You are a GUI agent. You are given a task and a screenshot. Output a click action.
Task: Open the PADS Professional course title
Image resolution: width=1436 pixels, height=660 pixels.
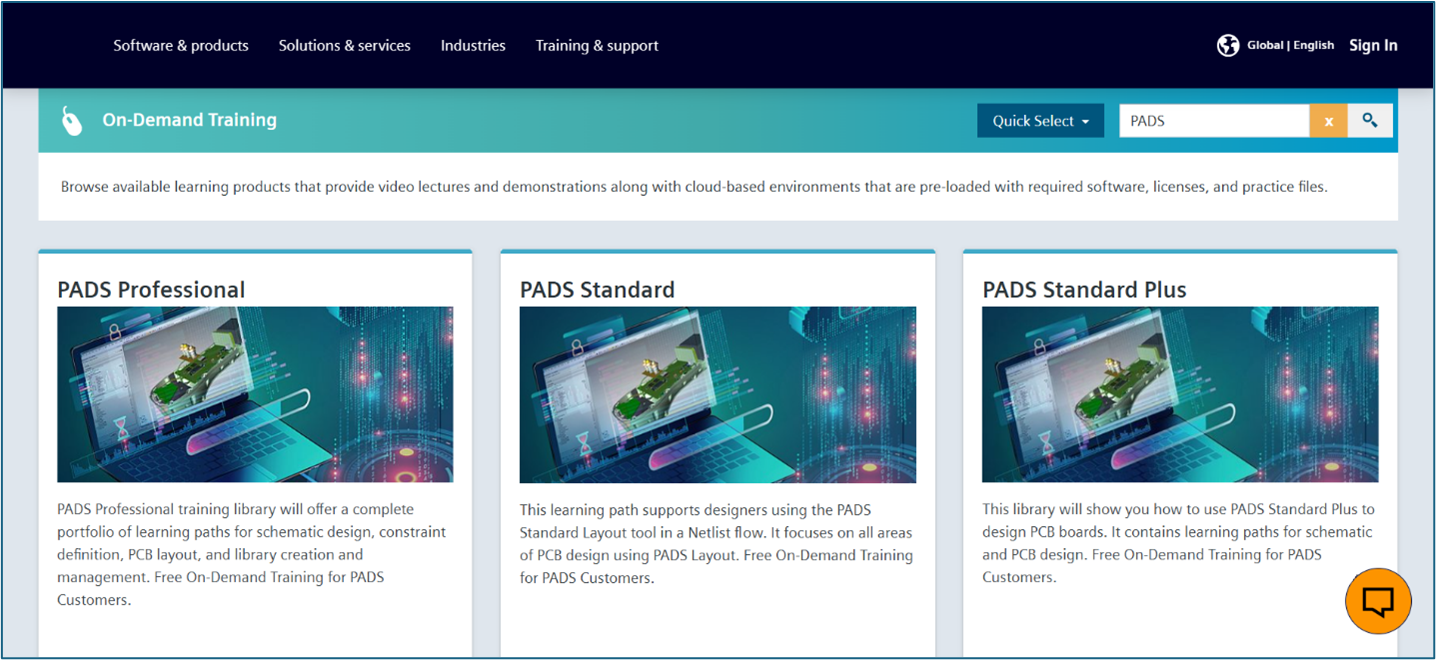point(151,290)
